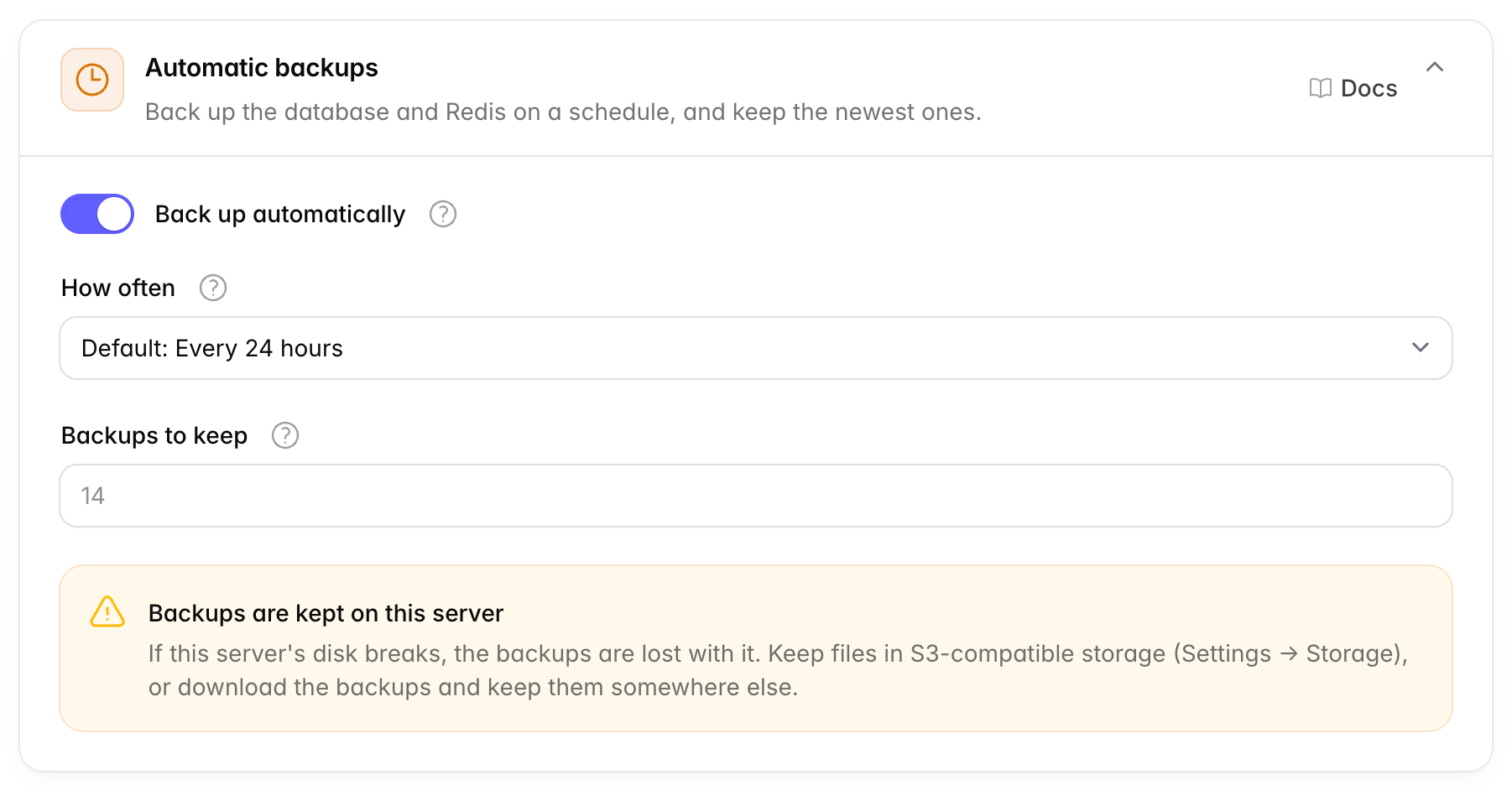Toggle the Back up automatically switch
This screenshot has height=790, width=1512.
point(97,214)
